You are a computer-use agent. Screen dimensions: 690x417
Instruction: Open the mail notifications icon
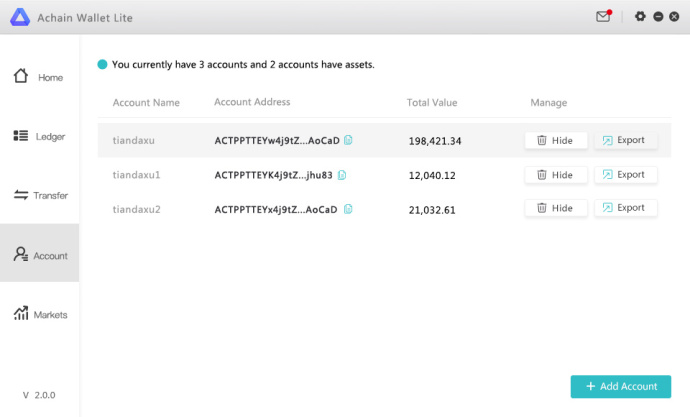coord(603,17)
